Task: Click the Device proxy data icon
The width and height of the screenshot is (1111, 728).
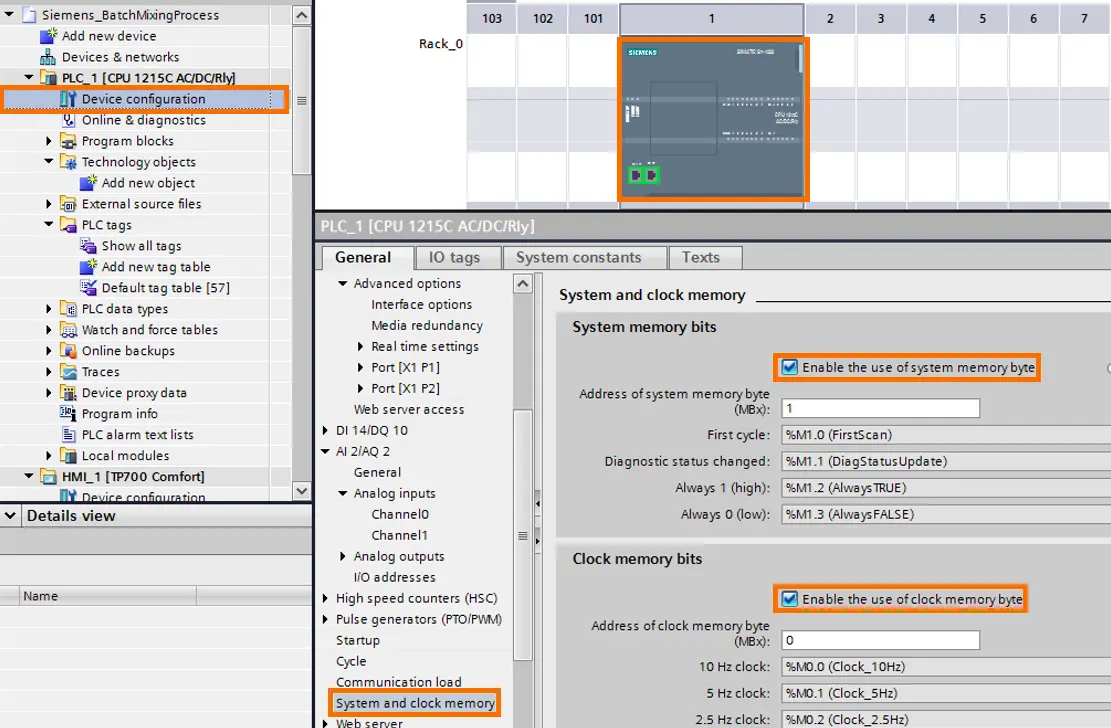Action: coord(68,393)
